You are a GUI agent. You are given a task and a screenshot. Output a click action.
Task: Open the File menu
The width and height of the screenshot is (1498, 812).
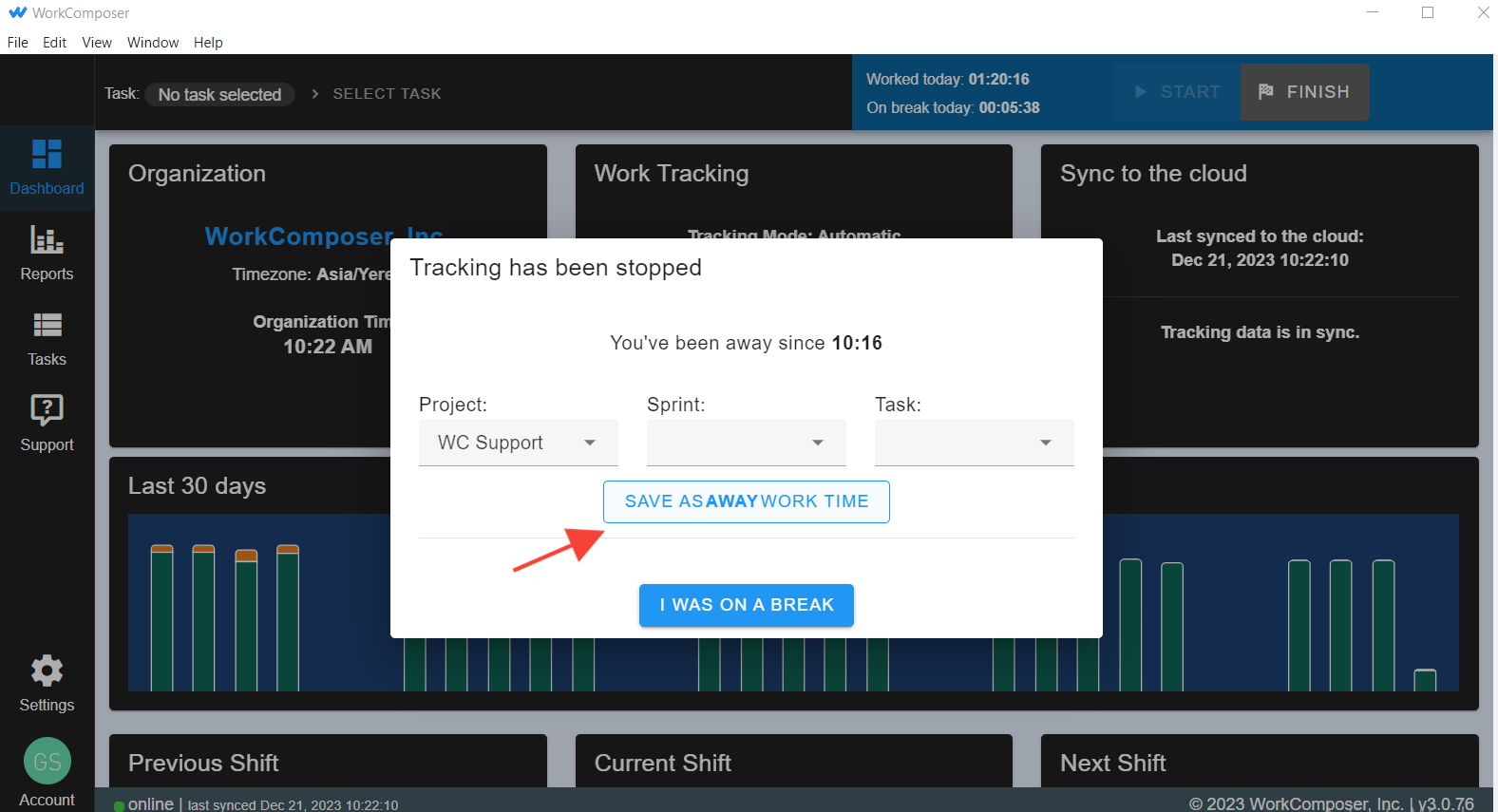coord(17,43)
